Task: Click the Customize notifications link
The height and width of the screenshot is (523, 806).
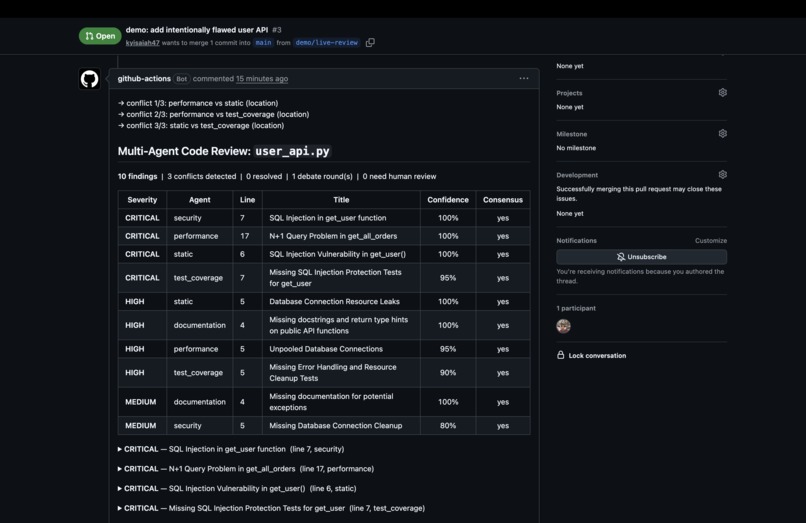Action: coord(711,241)
